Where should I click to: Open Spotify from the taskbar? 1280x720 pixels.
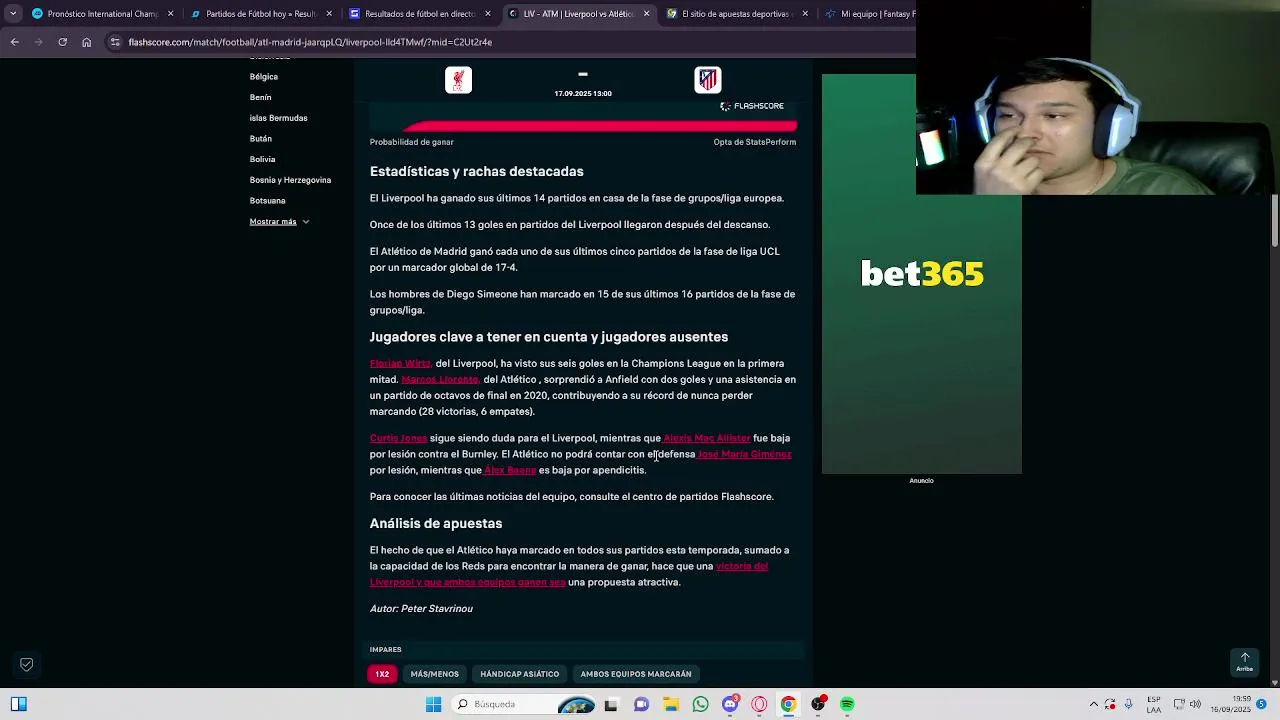[847, 704]
